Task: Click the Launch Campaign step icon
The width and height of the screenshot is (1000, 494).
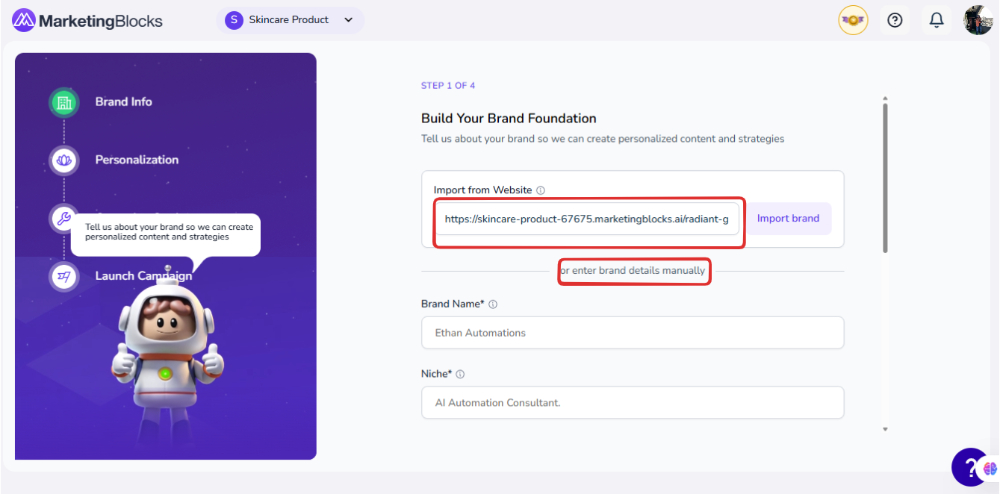Action: tap(64, 276)
